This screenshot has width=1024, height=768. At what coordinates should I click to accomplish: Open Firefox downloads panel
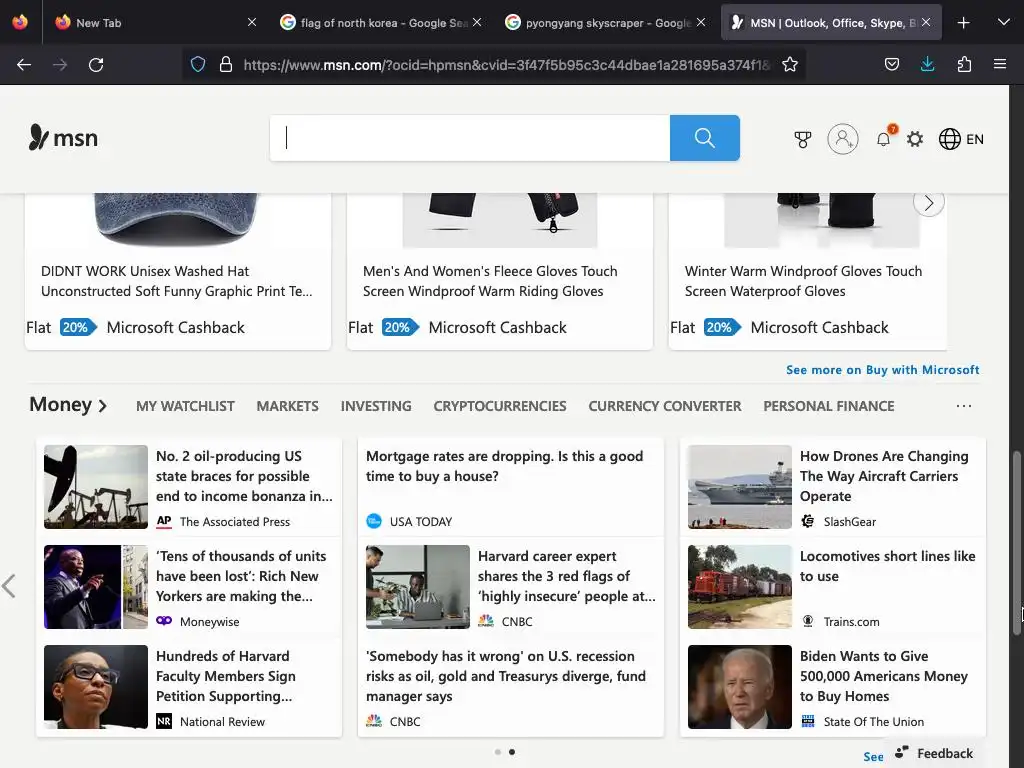pyautogui.click(x=927, y=65)
